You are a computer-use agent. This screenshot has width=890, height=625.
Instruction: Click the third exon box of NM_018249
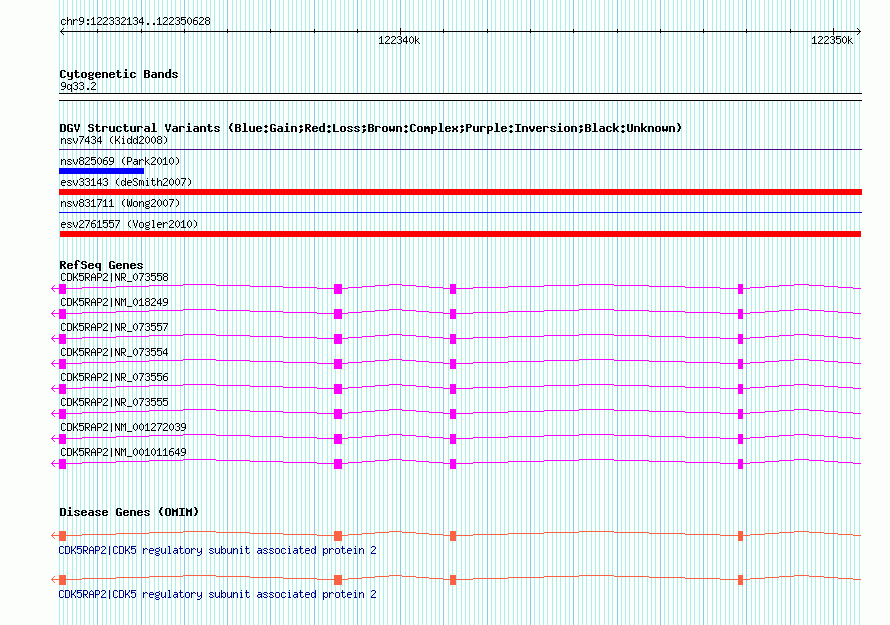pyautogui.click(x=453, y=314)
